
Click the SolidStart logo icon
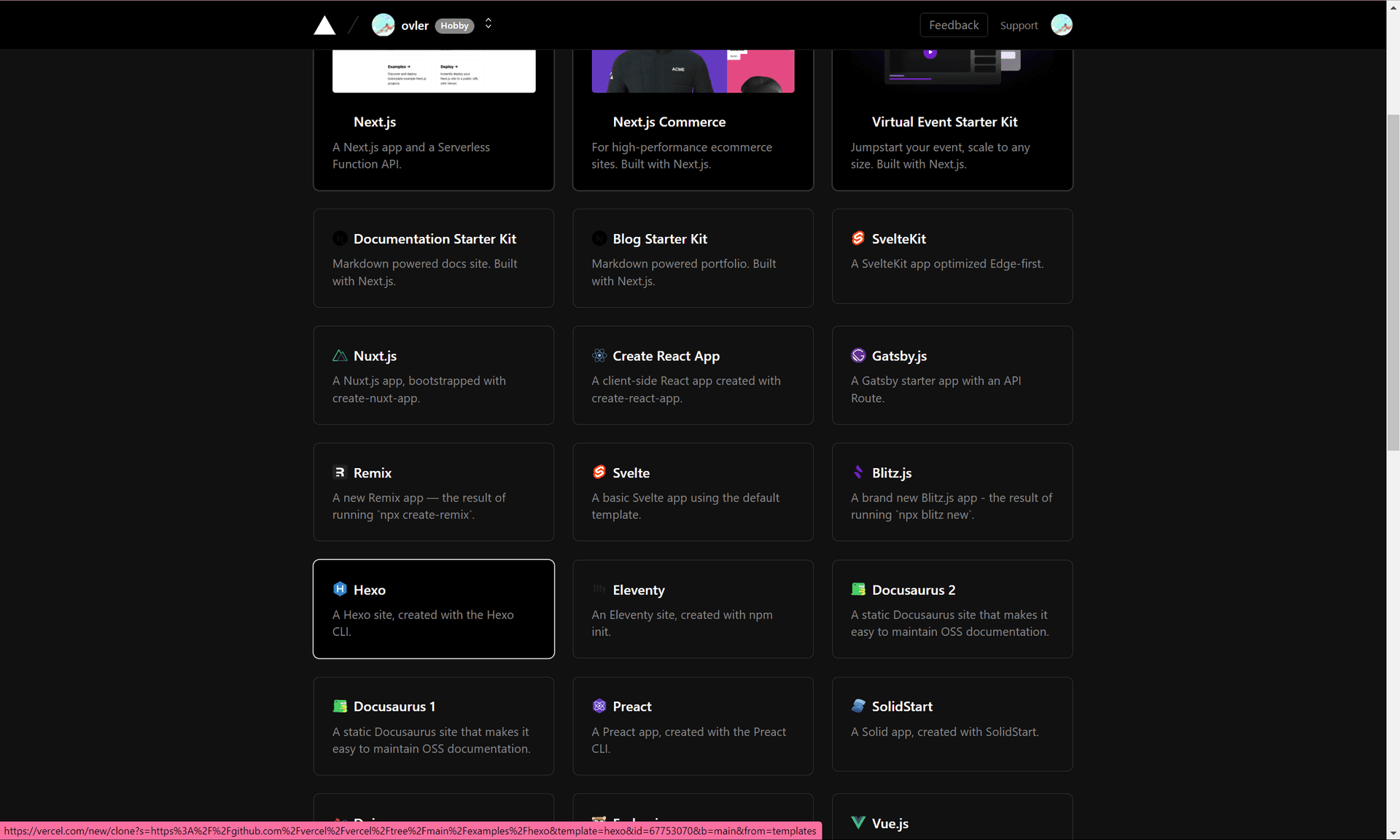(x=858, y=706)
